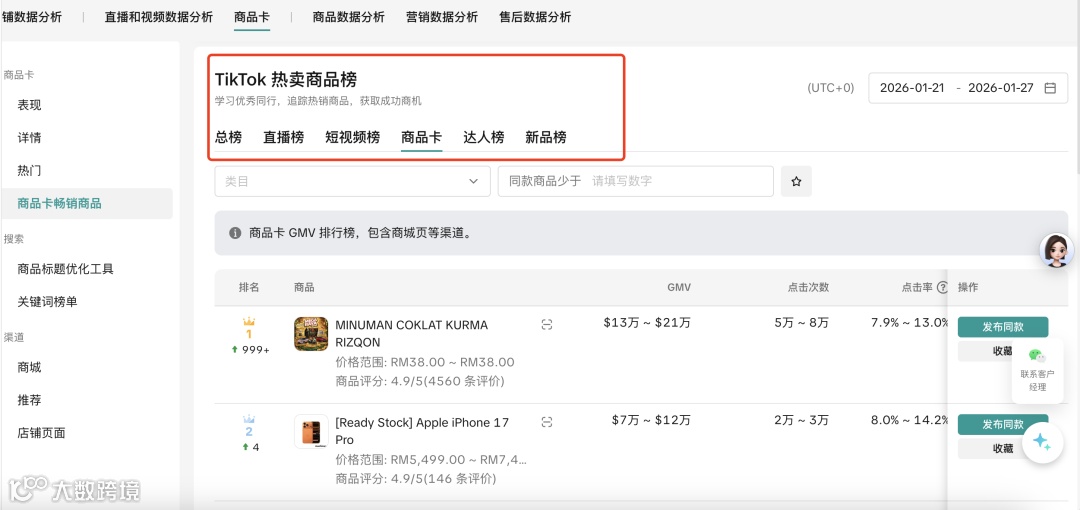This screenshot has width=1080, height=510.
Task: Open the customer service avatar icon
Action: coord(1056,251)
